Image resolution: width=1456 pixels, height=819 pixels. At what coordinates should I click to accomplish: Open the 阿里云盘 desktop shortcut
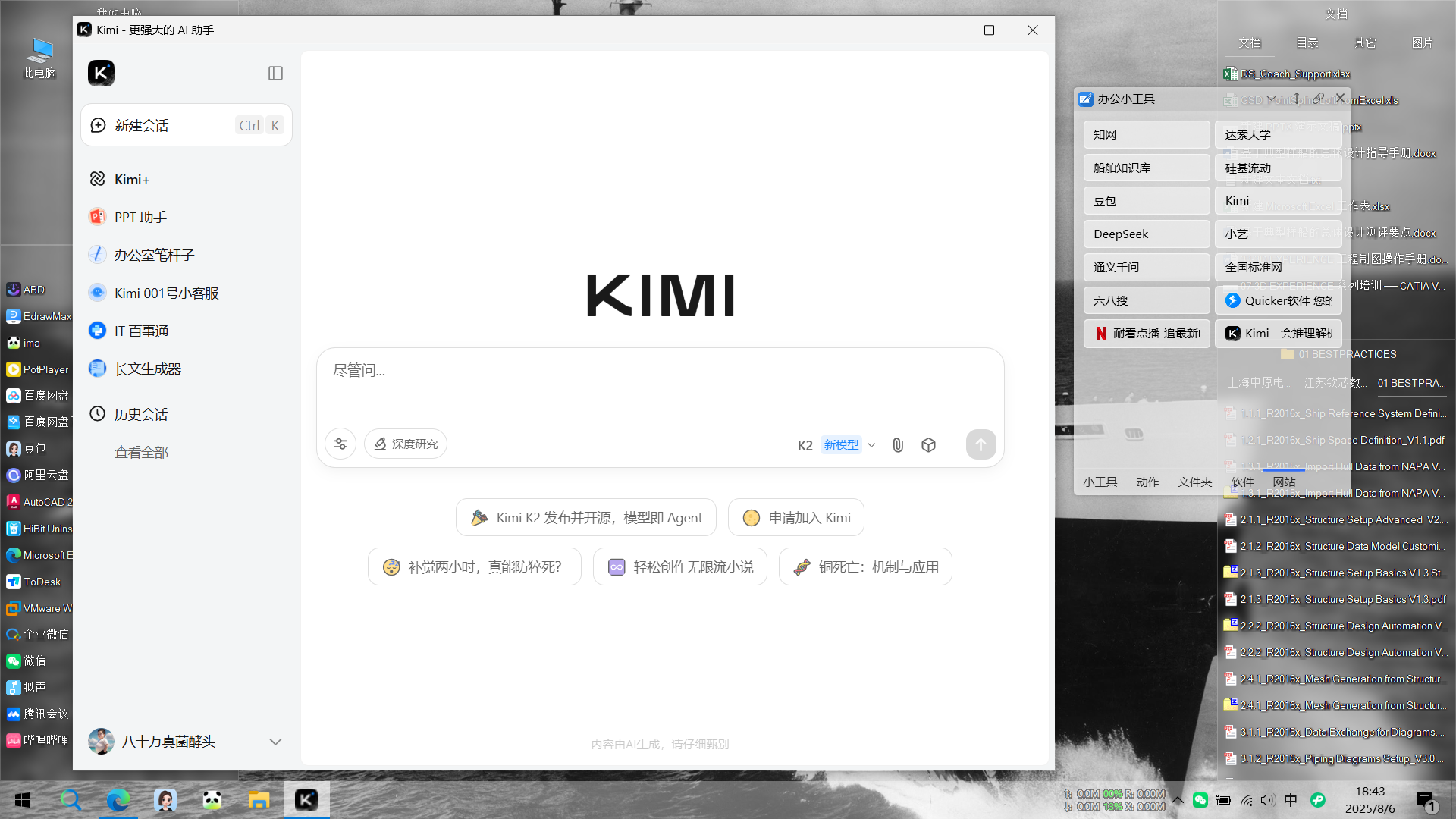38,475
